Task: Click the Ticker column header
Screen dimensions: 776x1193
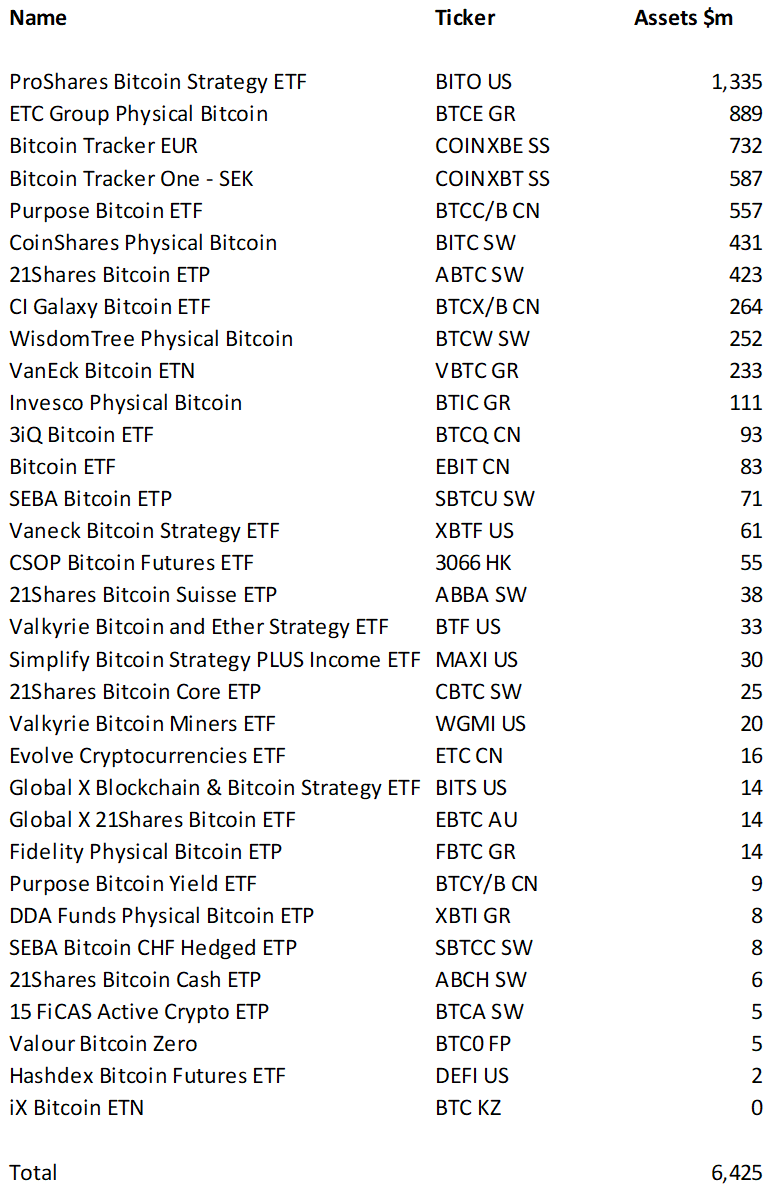Action: pos(465,17)
